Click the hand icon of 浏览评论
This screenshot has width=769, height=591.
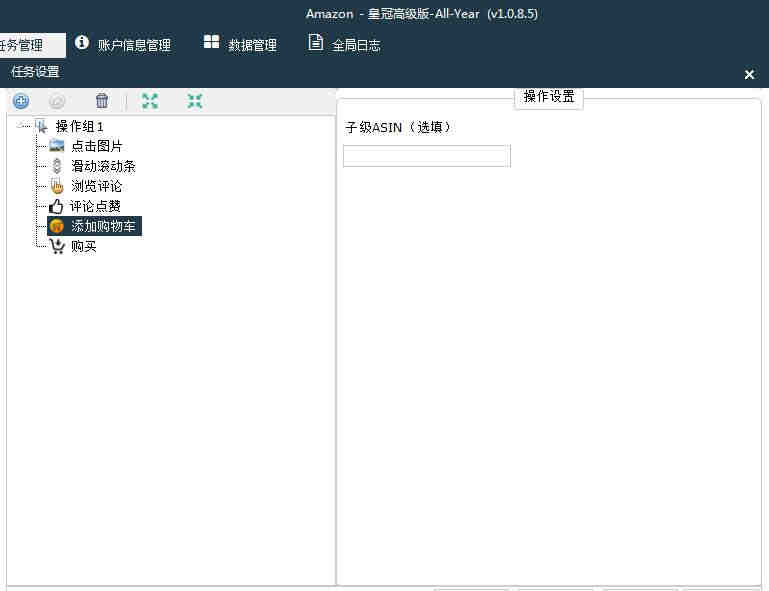(x=57, y=186)
